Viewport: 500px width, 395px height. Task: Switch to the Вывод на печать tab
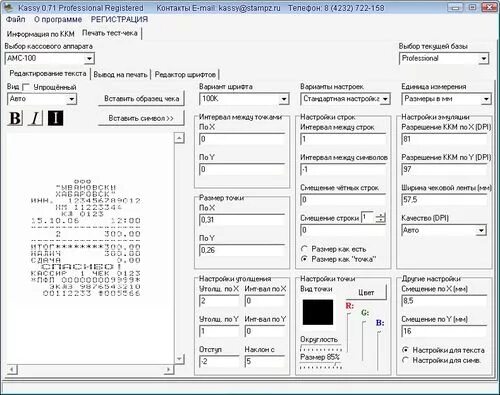coord(120,75)
